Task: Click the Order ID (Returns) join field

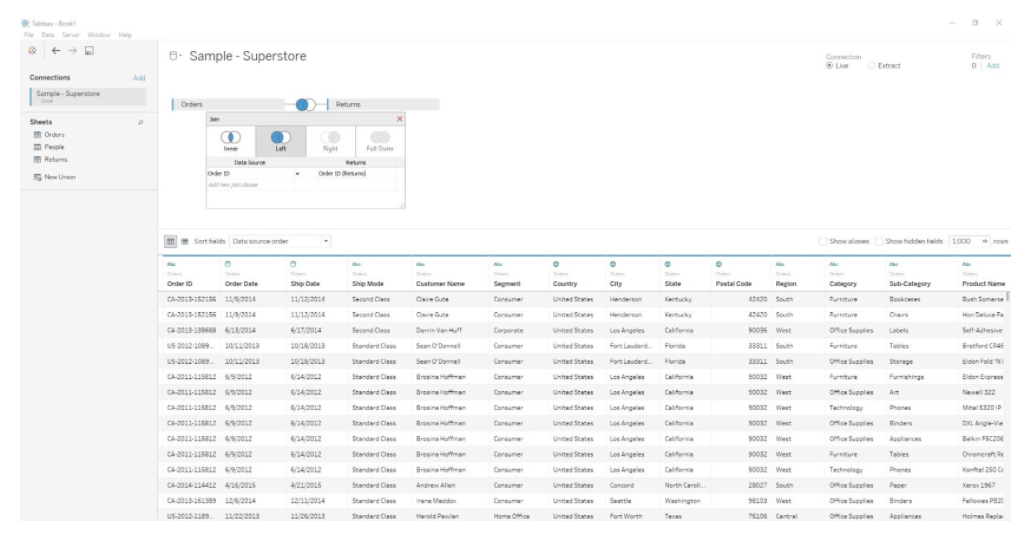Action: (355, 174)
